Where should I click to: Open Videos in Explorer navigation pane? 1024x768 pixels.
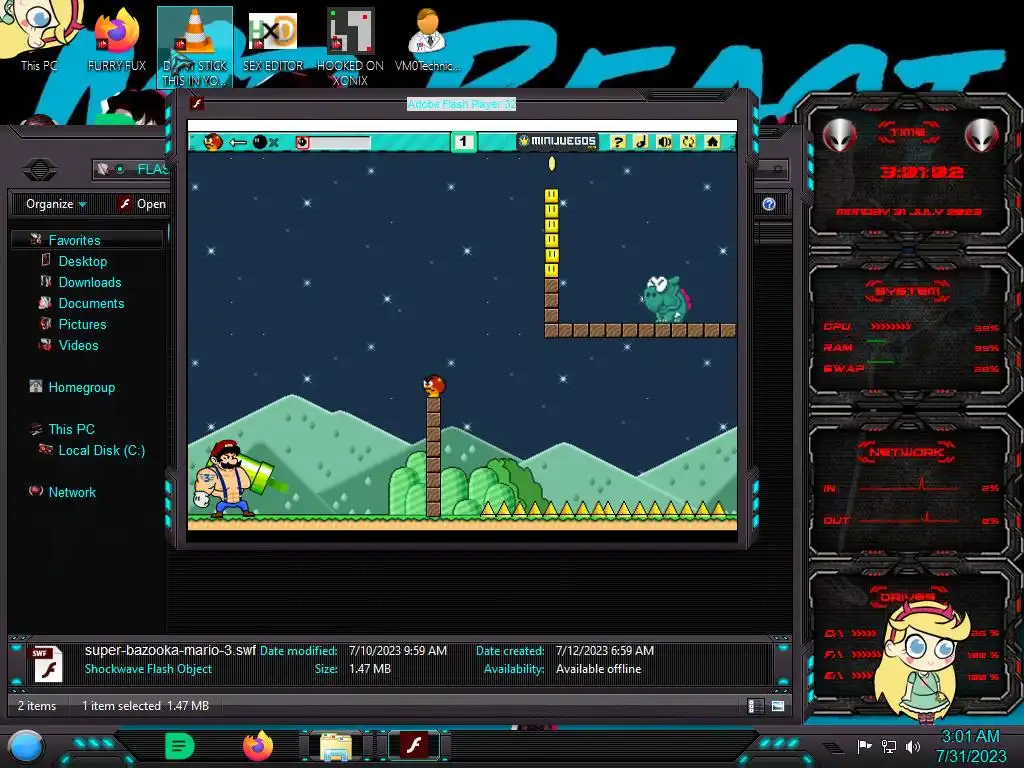pyautogui.click(x=78, y=345)
